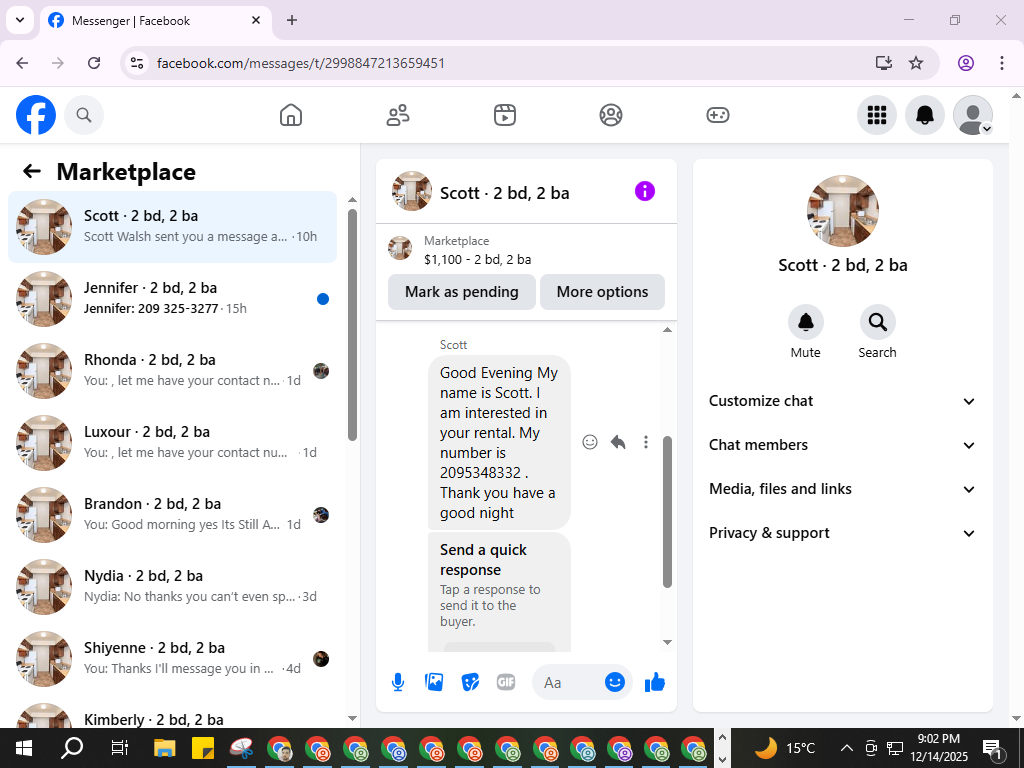Image resolution: width=1024 pixels, height=768 pixels.
Task: Open Chrome profile icon
Action: 966,63
